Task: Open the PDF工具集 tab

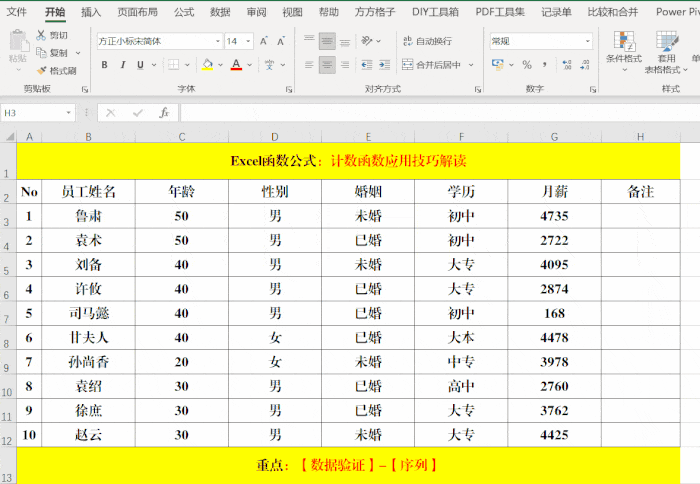Action: click(x=500, y=12)
